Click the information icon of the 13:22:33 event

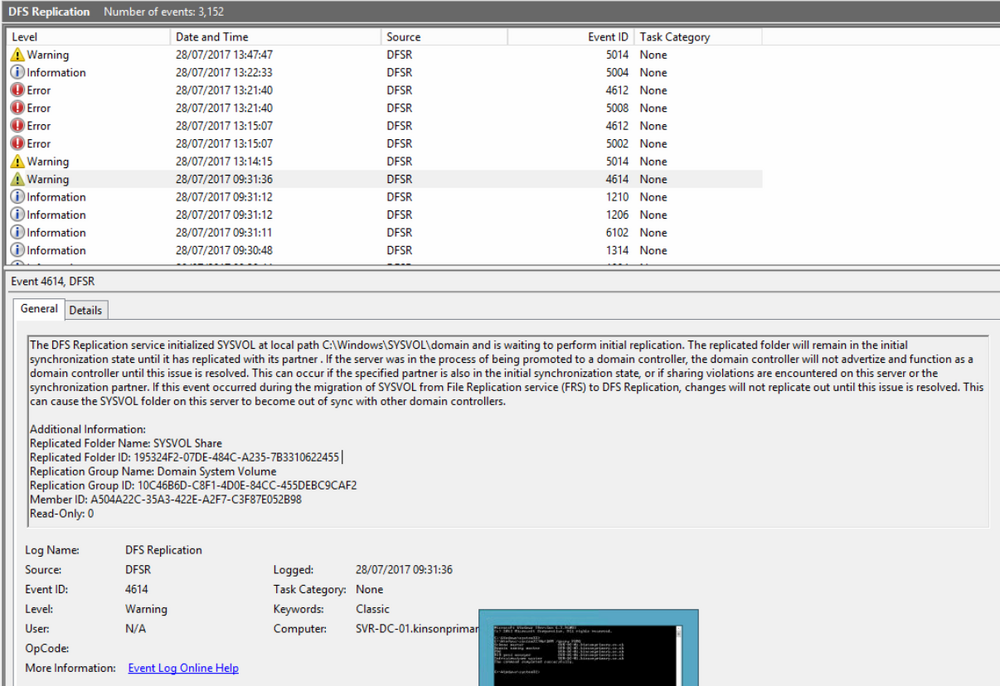18,73
